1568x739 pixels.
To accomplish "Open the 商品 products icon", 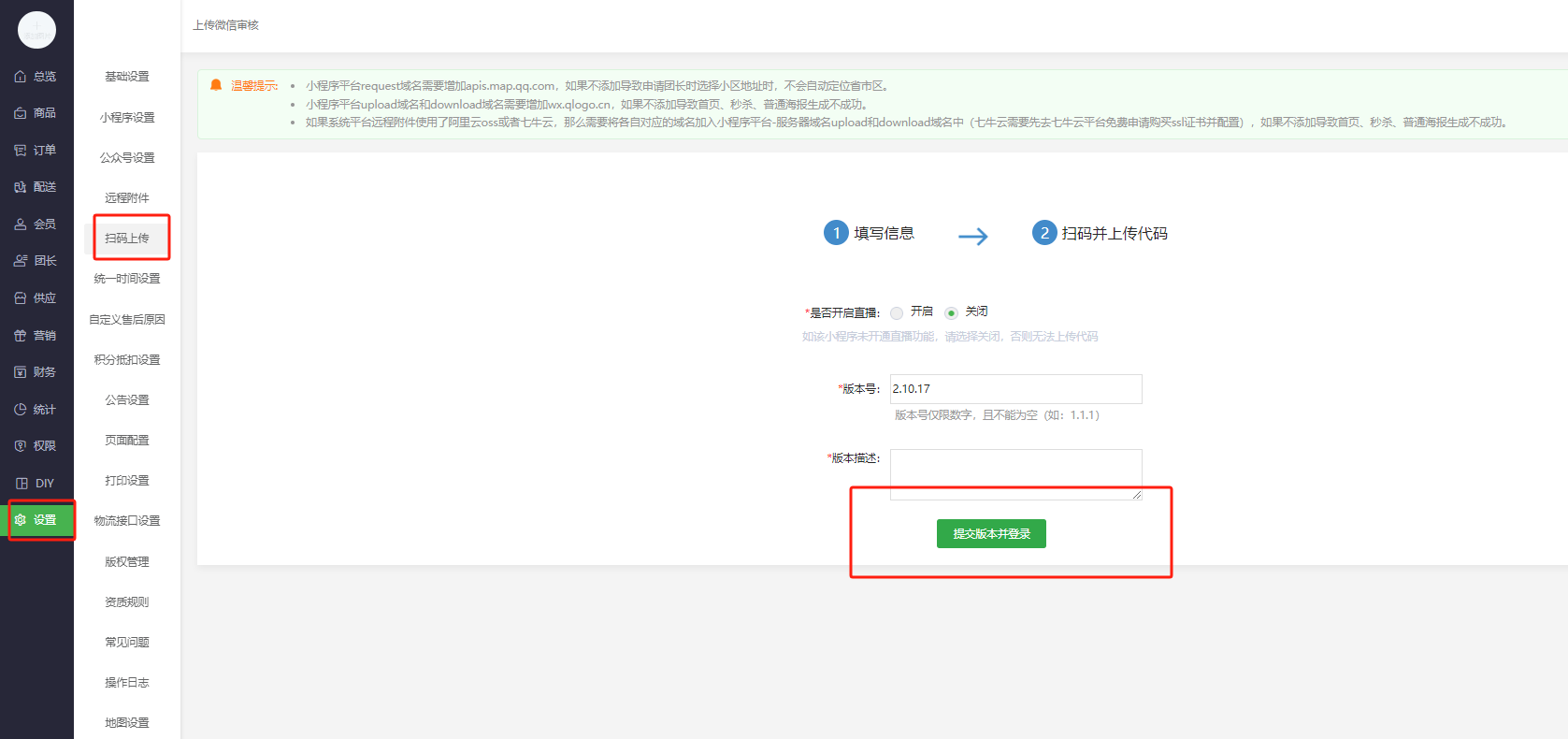I will (20, 113).
